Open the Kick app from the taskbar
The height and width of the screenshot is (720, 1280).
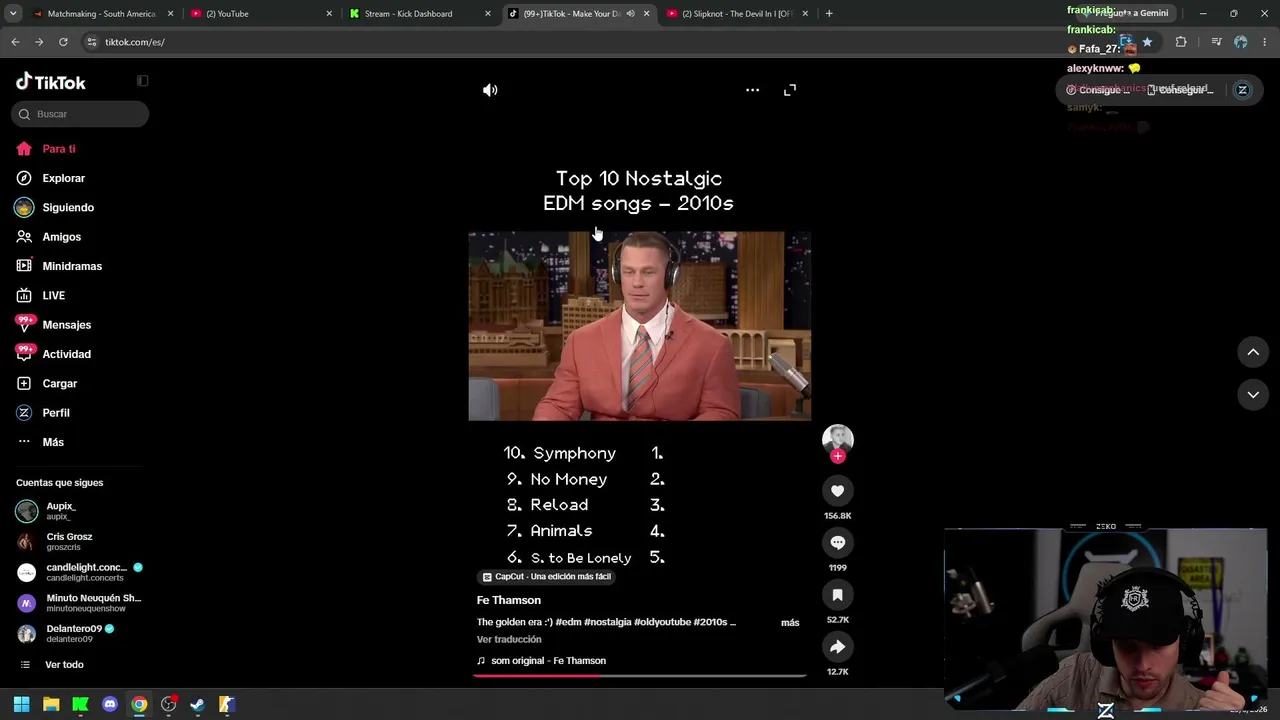pyautogui.click(x=81, y=704)
